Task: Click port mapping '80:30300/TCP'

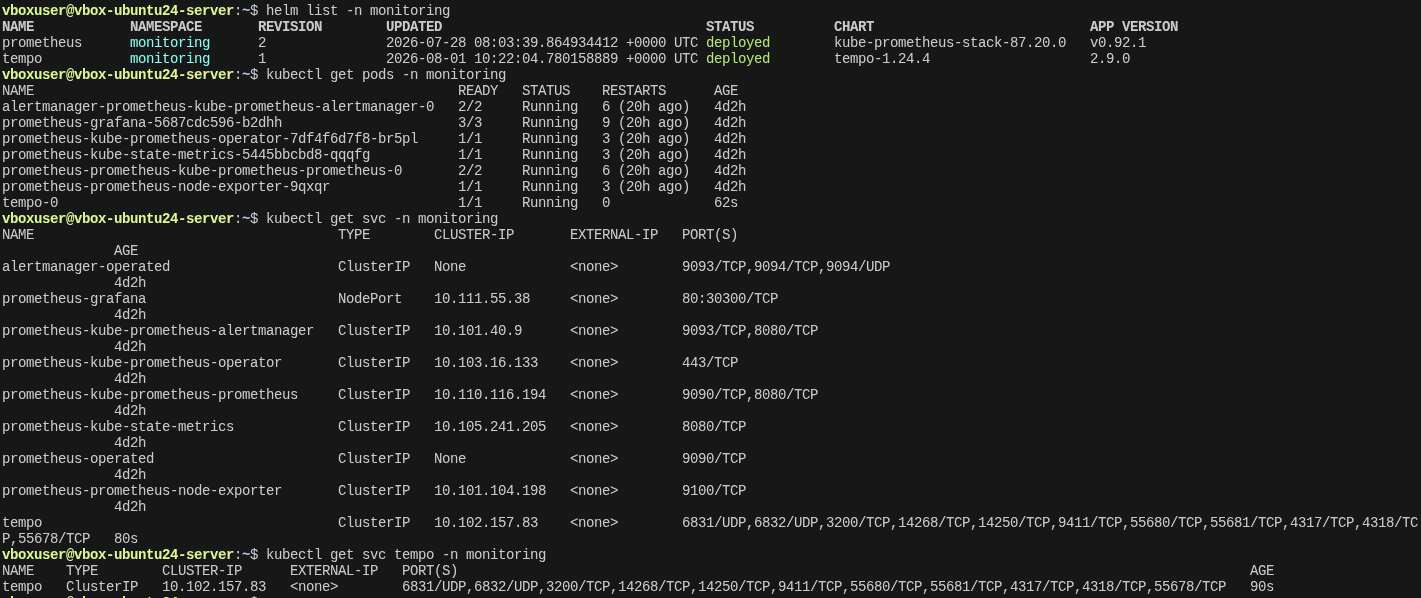Action: pyautogui.click(x=730, y=299)
